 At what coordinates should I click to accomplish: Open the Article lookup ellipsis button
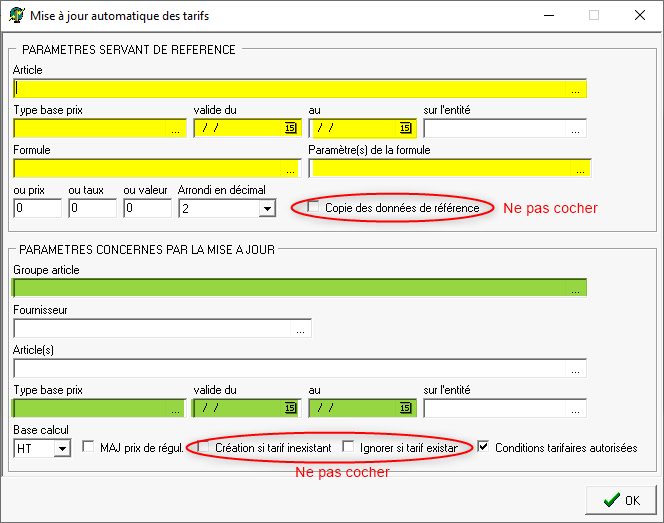pyautogui.click(x=576, y=89)
